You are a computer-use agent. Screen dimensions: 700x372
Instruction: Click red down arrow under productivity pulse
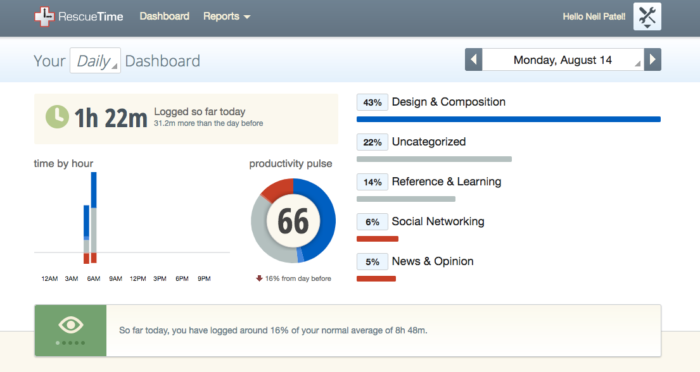[x=259, y=278]
